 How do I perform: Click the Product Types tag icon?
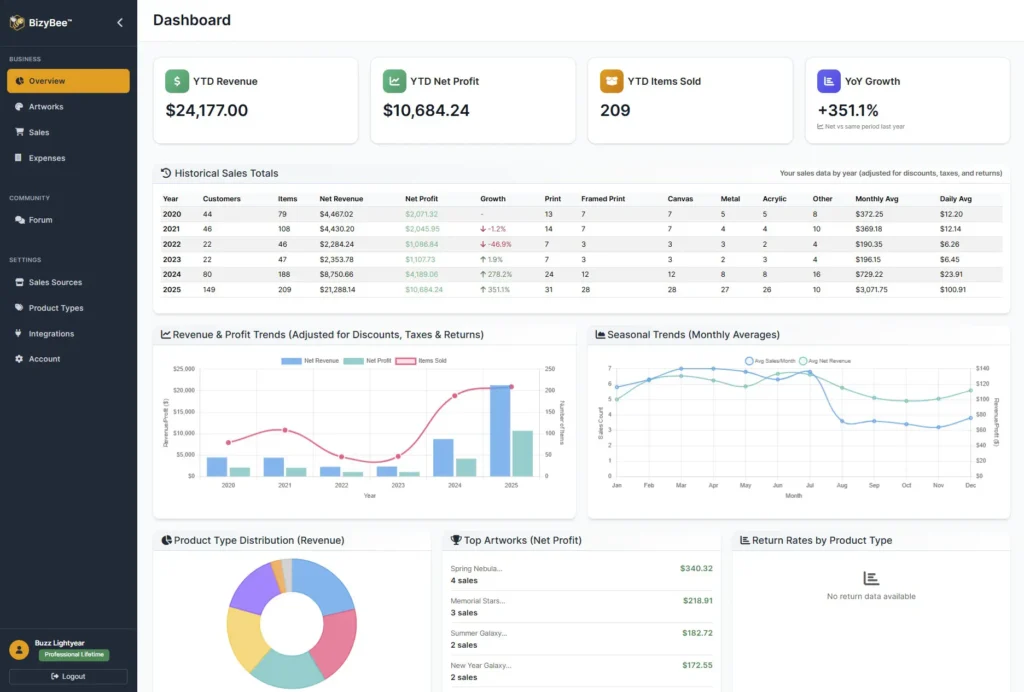click(x=19, y=308)
